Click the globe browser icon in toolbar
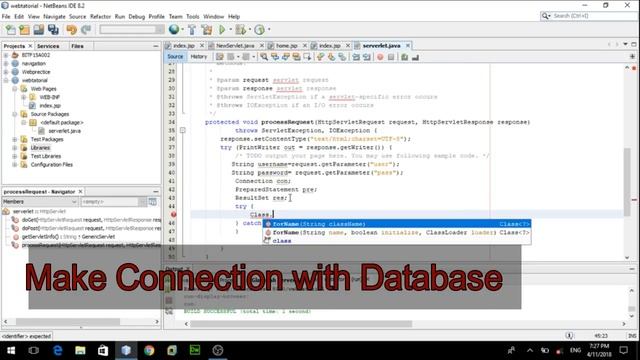640x360 pixels. coord(174,29)
